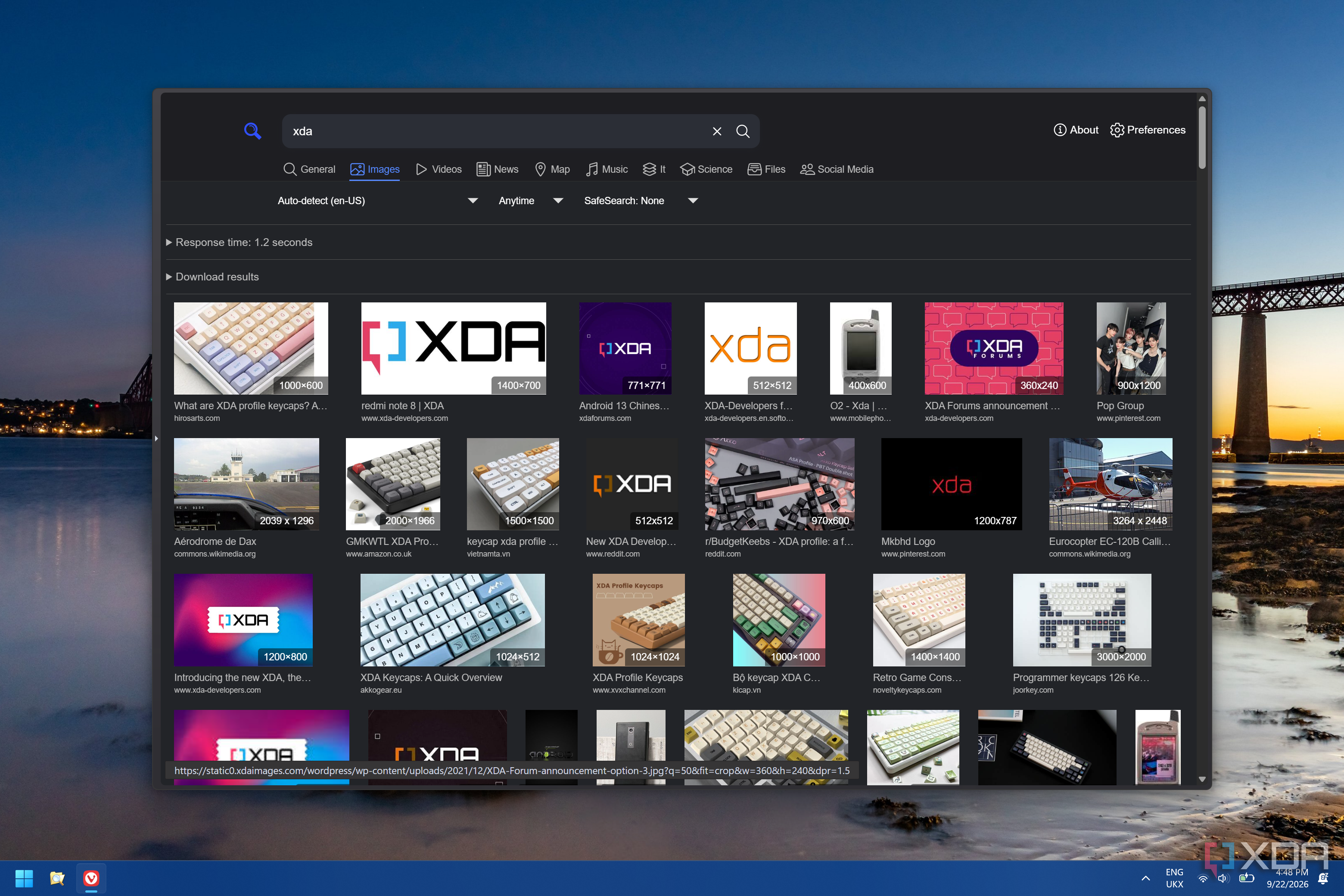Switch to the Music category
The height and width of the screenshot is (896, 1344).
click(x=607, y=169)
